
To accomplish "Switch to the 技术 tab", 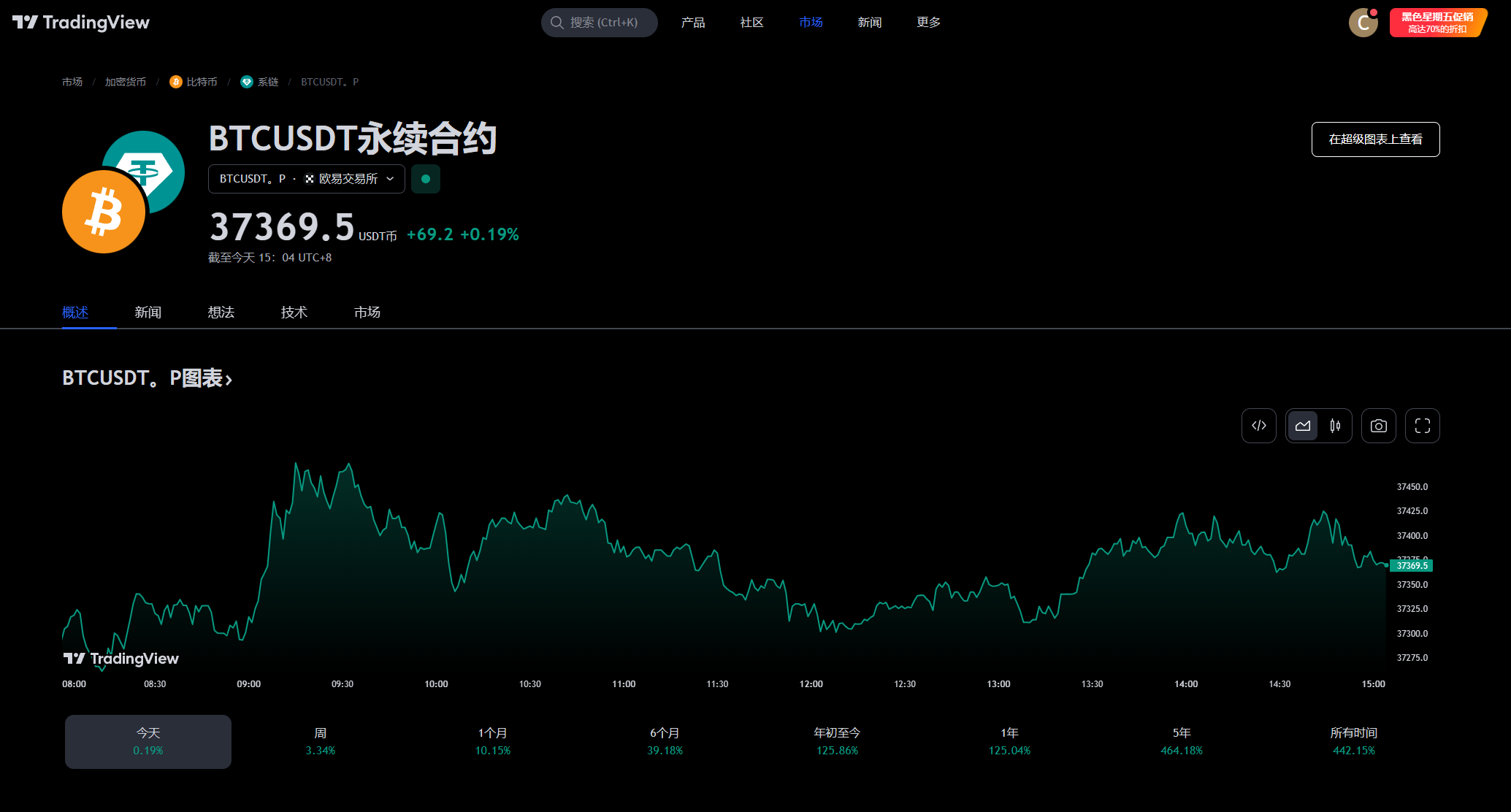I will coord(294,312).
